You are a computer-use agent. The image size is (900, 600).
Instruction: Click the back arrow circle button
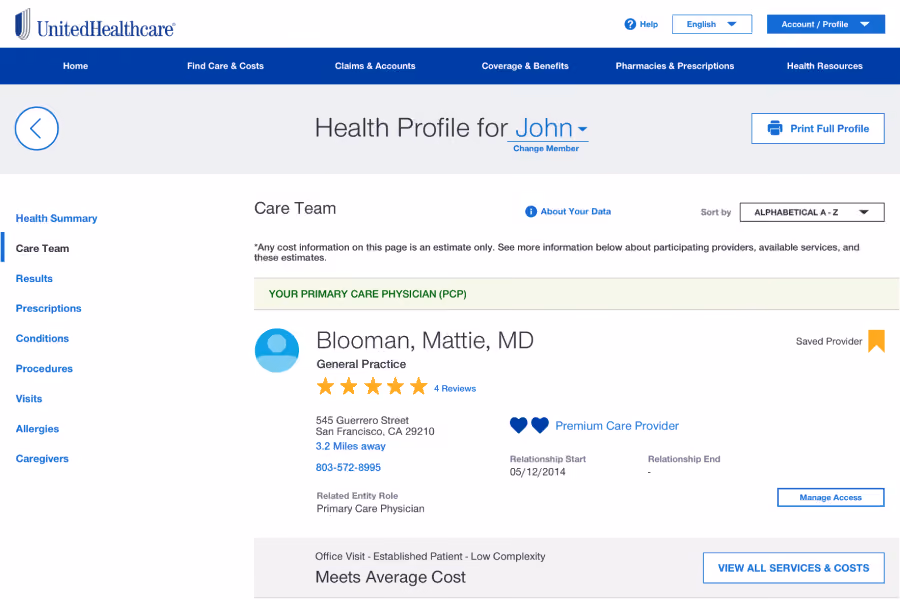pos(37,129)
